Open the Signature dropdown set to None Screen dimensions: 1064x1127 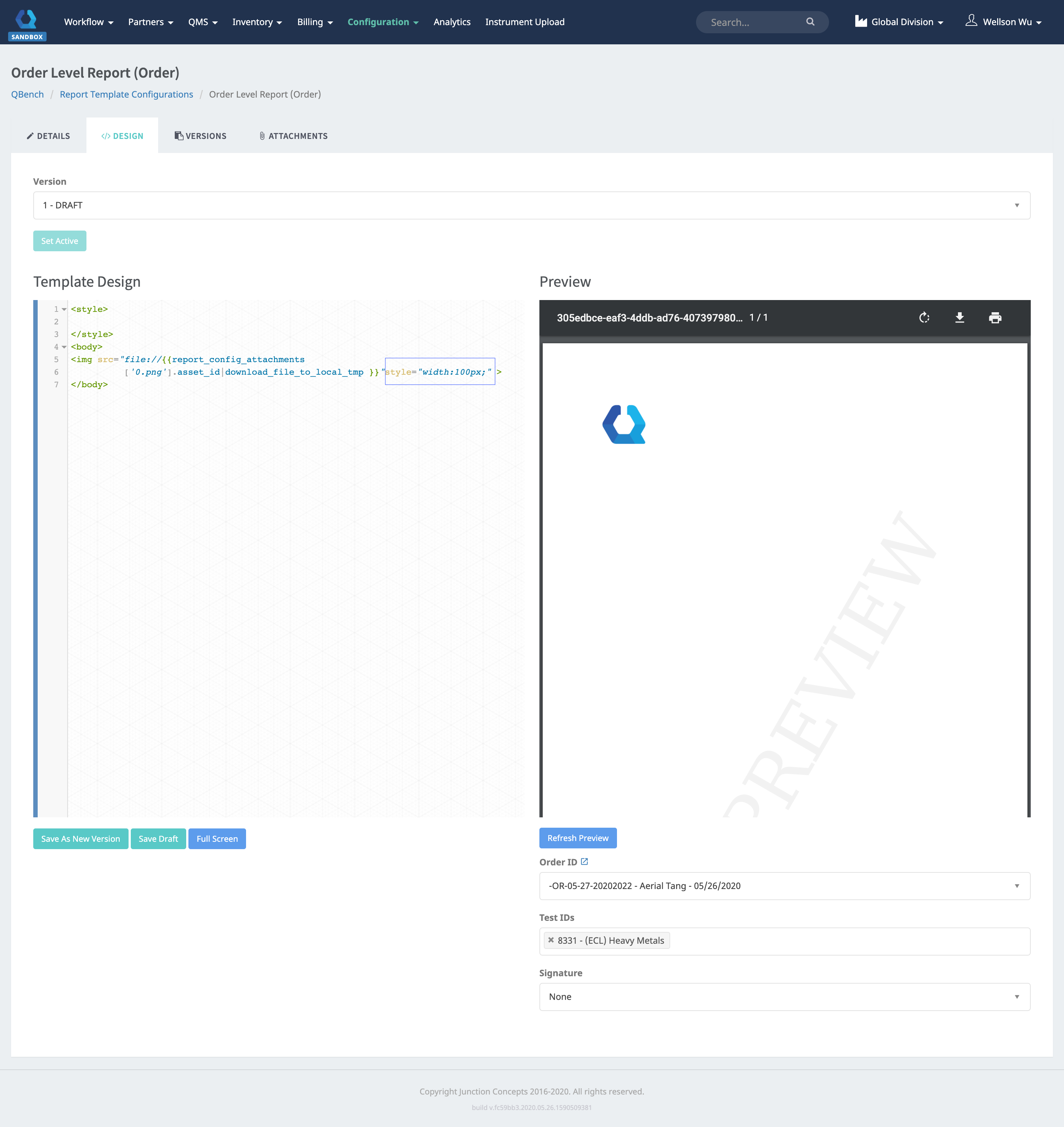click(x=784, y=997)
